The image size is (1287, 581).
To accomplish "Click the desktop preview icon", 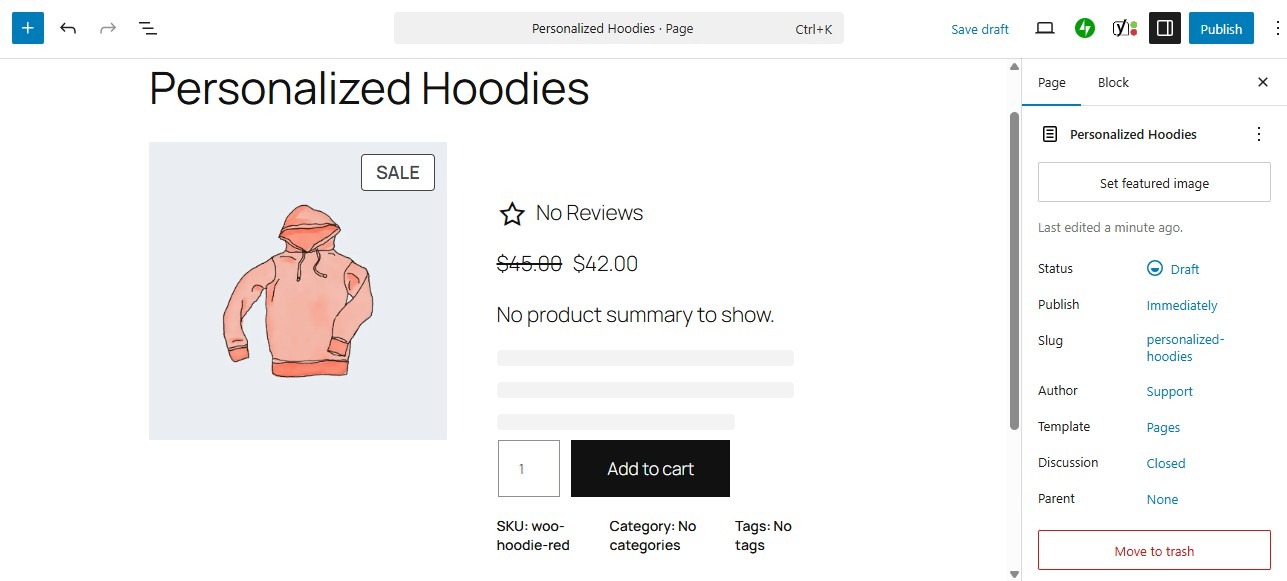I will 1044,28.
